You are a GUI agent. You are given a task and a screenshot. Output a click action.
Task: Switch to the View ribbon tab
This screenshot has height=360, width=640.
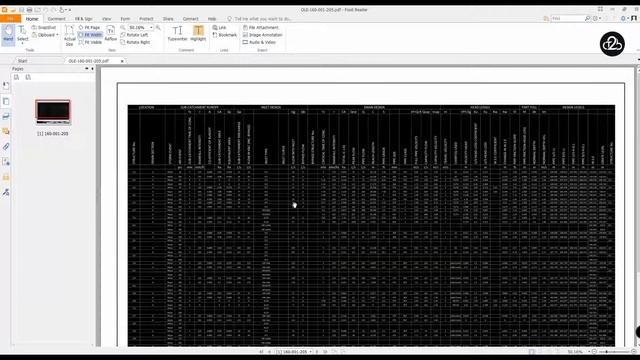coord(107,19)
